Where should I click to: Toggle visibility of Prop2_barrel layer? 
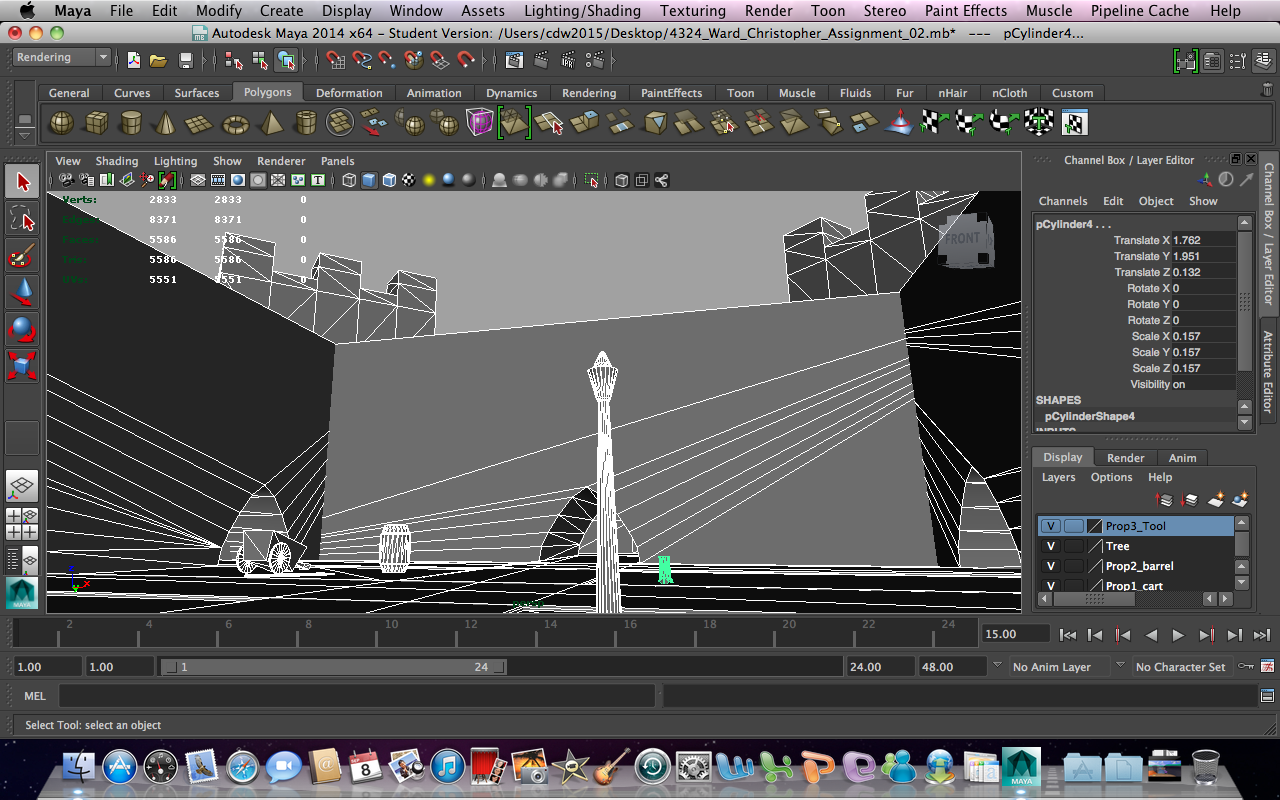(1051, 566)
